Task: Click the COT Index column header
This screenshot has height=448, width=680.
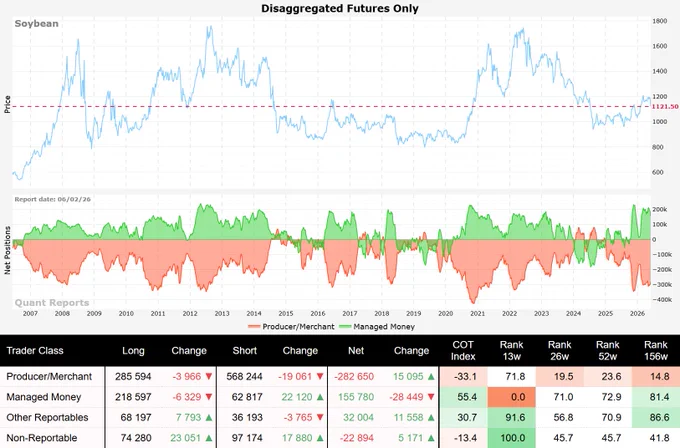Action: (463, 350)
